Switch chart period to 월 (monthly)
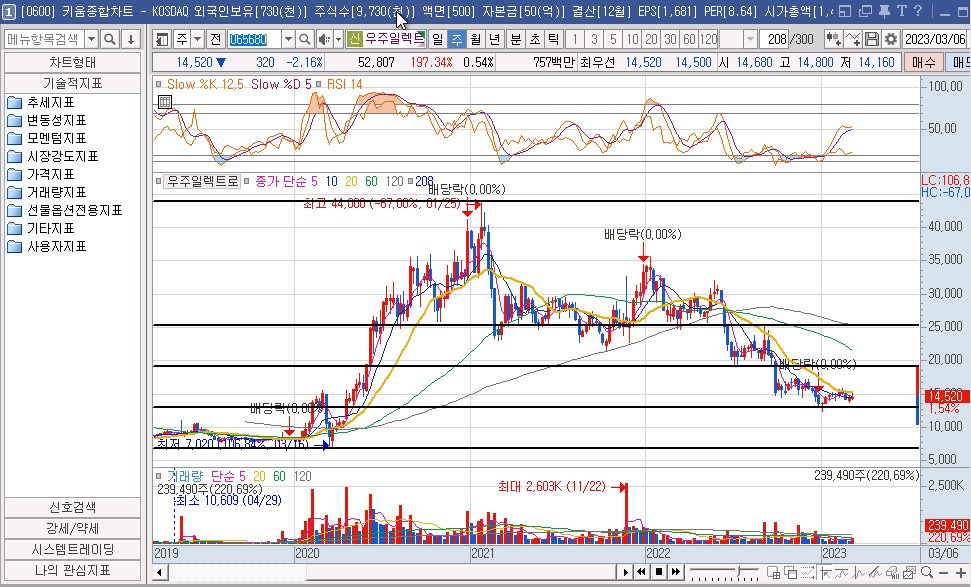Image resolution: width=971 pixels, height=587 pixels. (475, 40)
